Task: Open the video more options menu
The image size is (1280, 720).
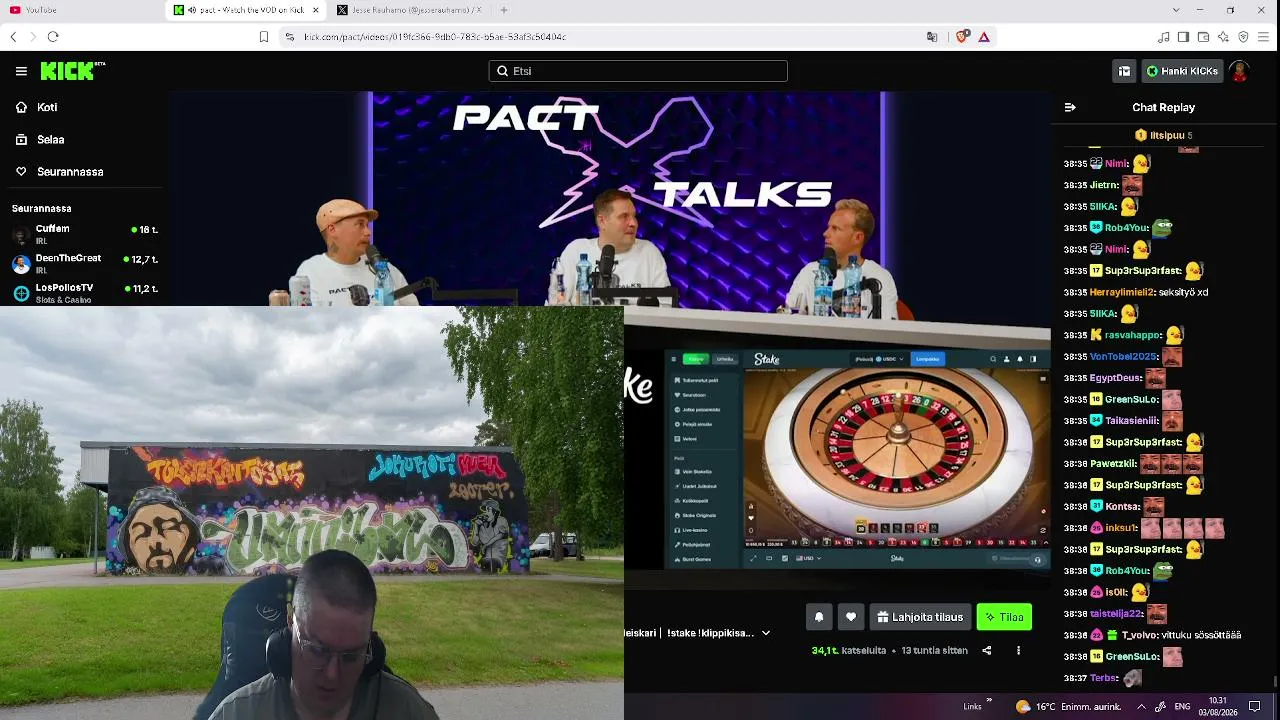Action: (1019, 650)
